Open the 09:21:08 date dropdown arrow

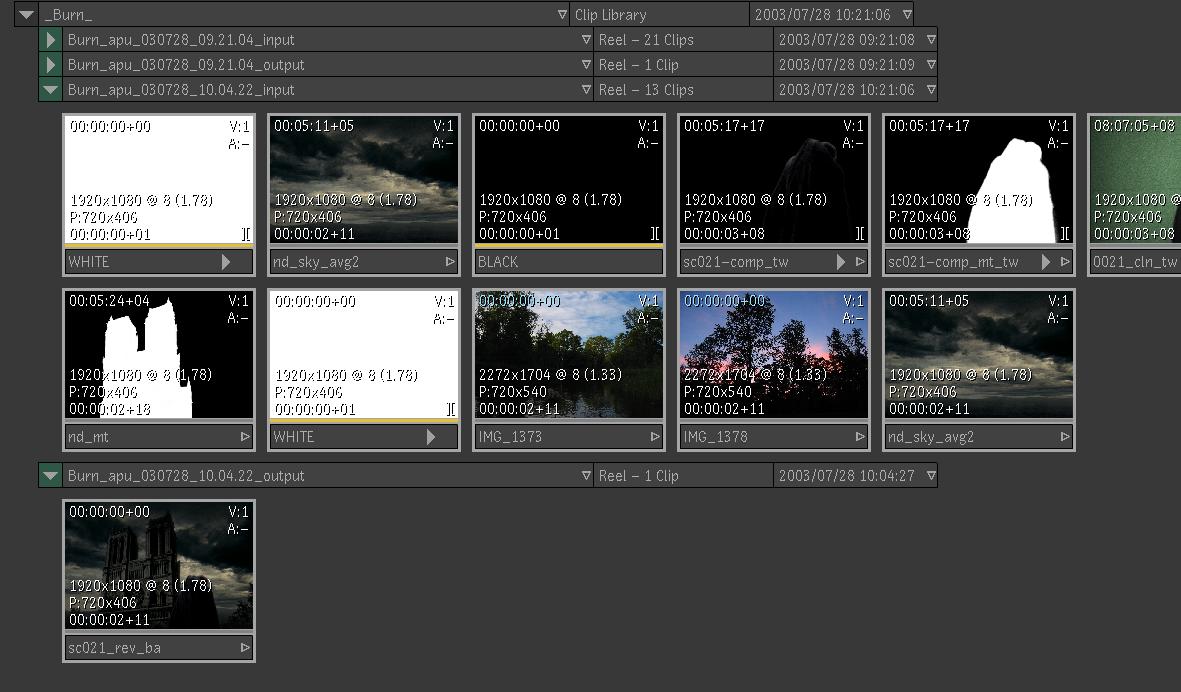coord(931,39)
